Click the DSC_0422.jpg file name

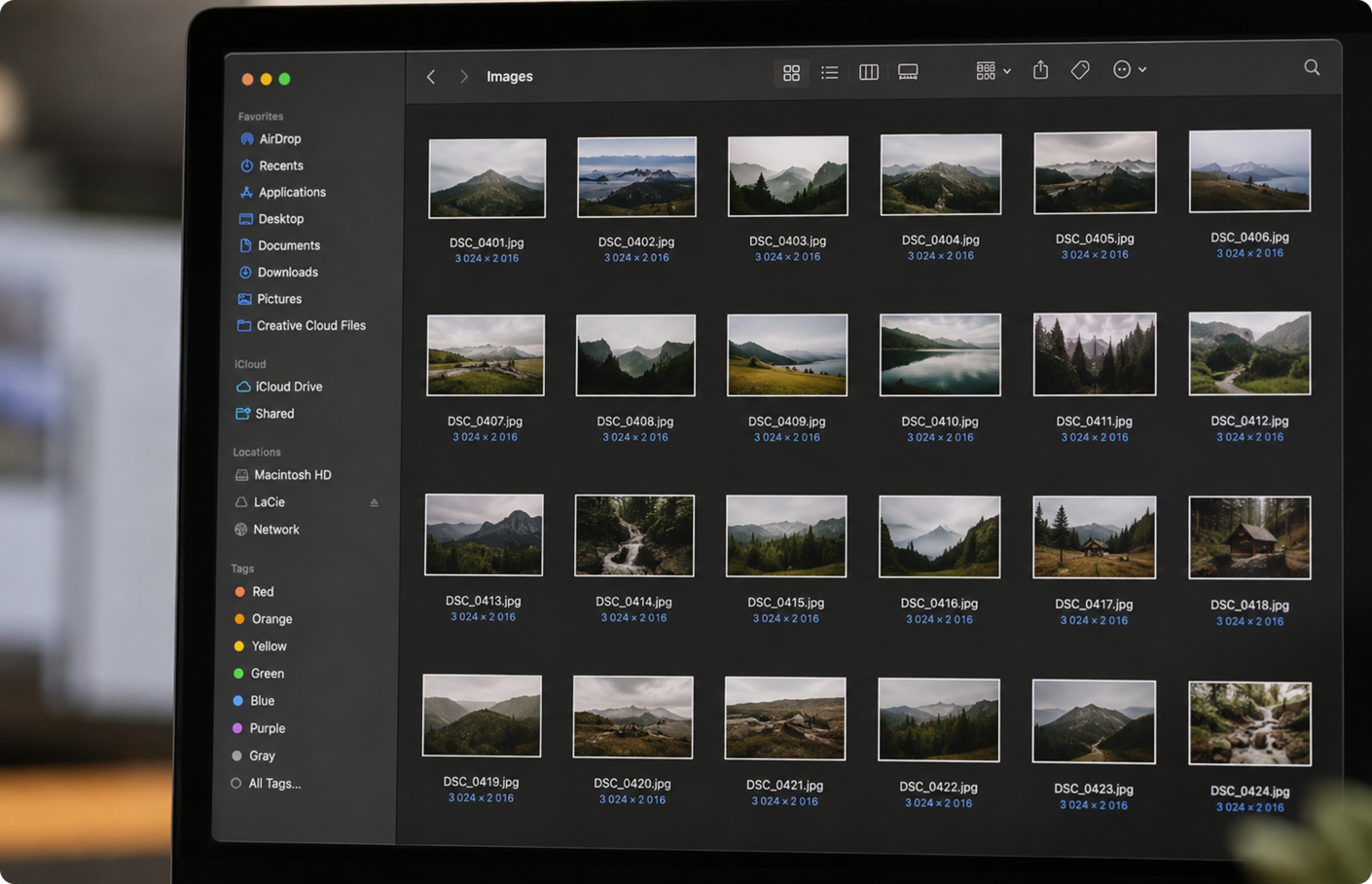(x=938, y=787)
